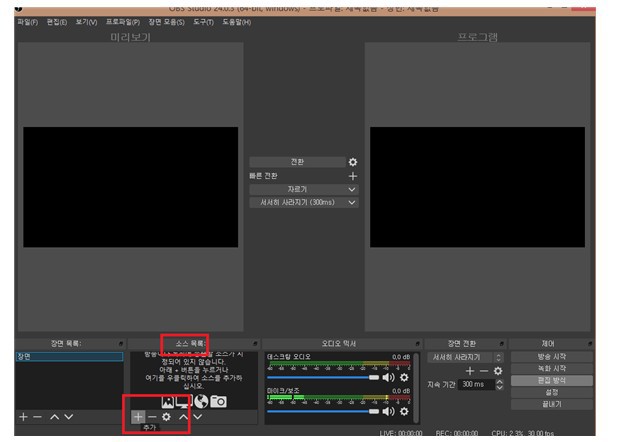Open mic/aux audio settings gear
Image resolution: width=620 pixels, height=442 pixels.
(x=404, y=410)
